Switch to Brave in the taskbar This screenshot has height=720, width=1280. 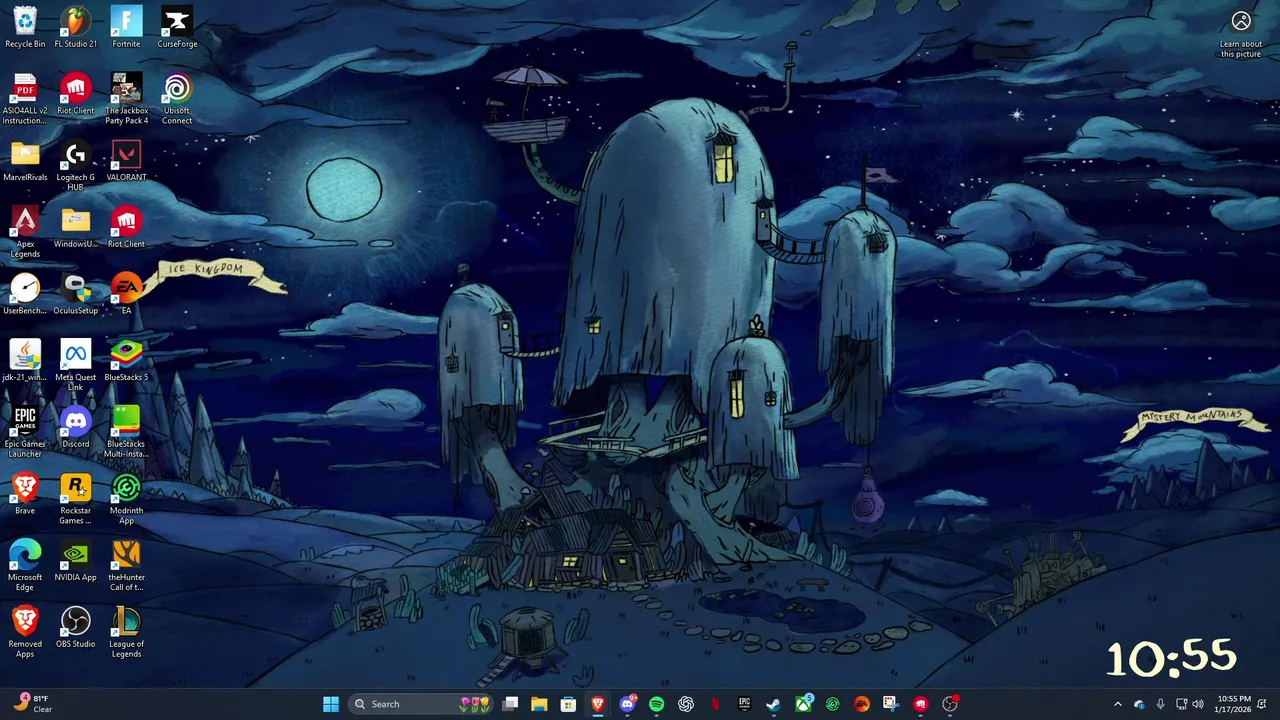pos(598,704)
